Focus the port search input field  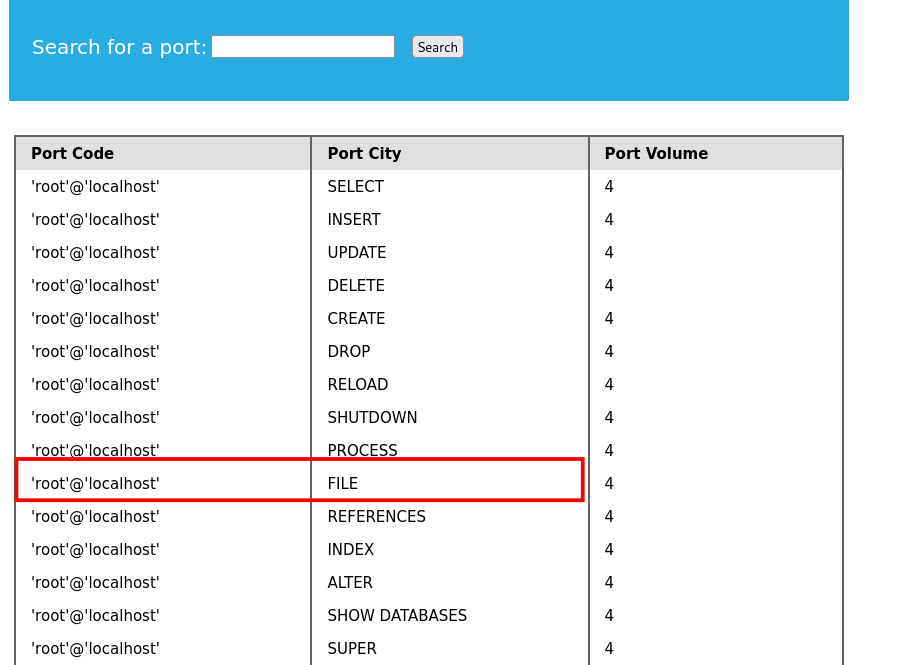tap(302, 47)
